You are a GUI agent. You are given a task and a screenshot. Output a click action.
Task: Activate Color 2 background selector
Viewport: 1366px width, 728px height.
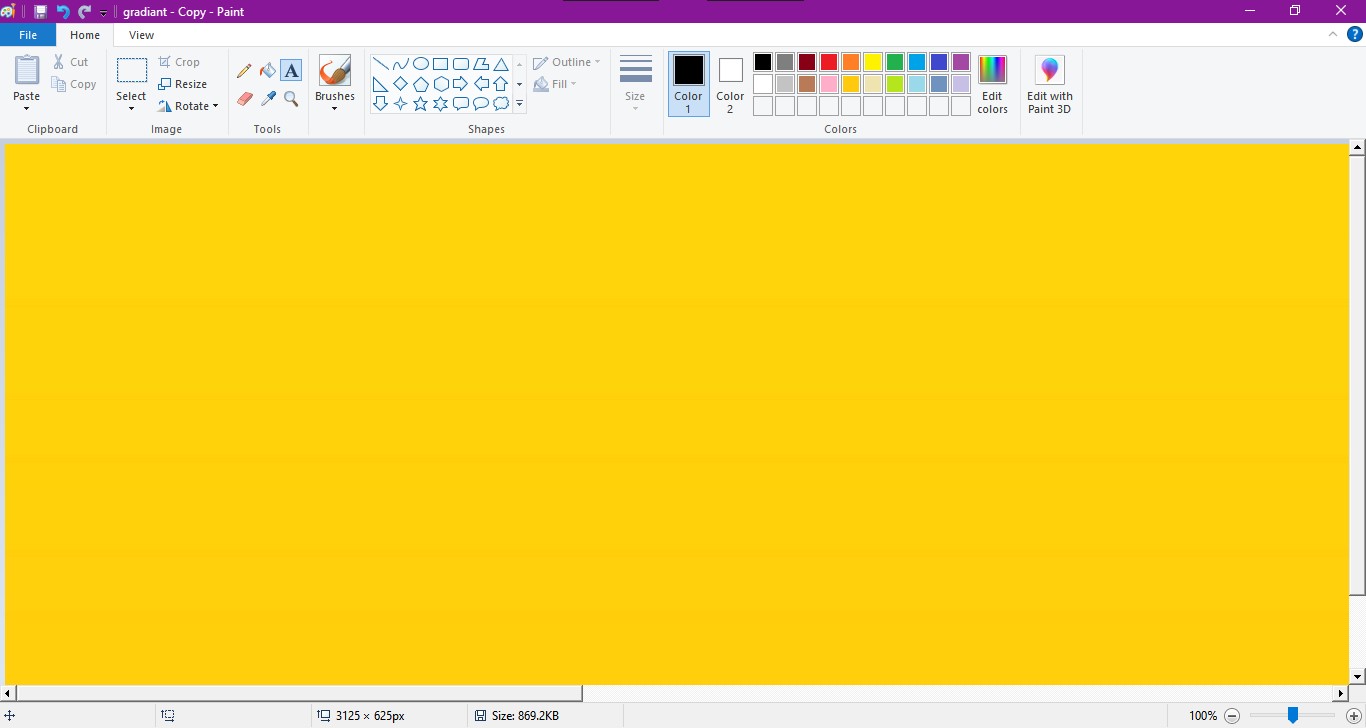(x=730, y=84)
